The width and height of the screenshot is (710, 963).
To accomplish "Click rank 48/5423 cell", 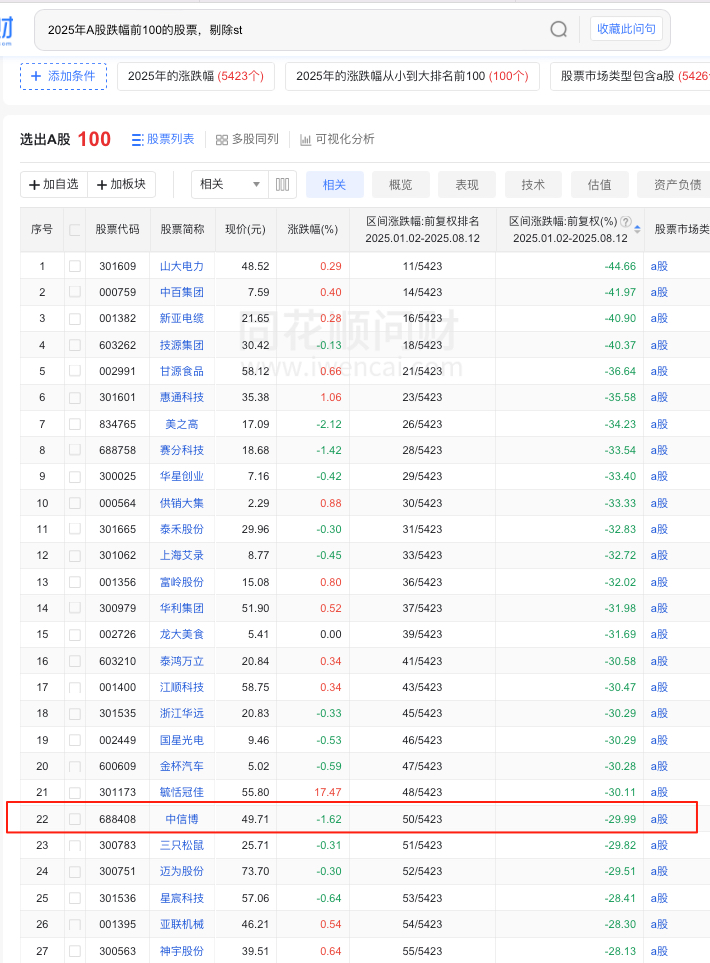I will pyautogui.click(x=423, y=792).
